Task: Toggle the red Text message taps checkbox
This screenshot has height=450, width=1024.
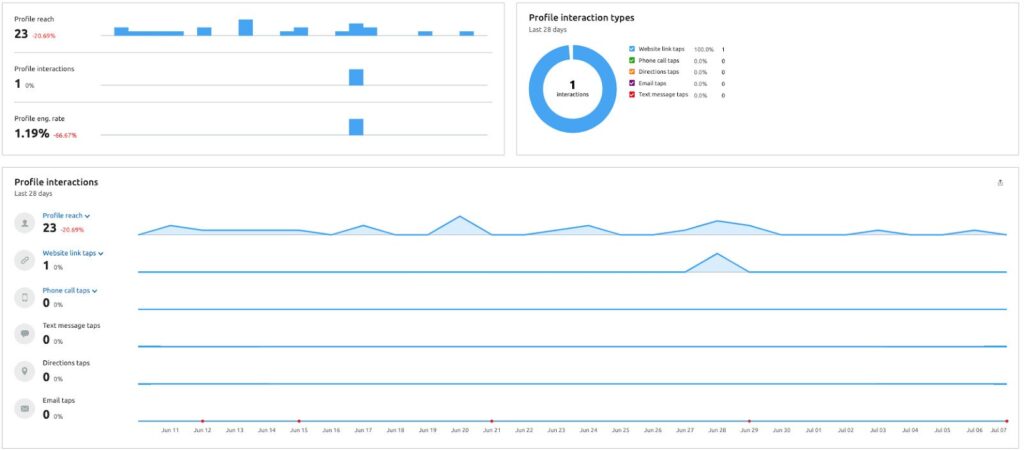Action: tap(632, 95)
